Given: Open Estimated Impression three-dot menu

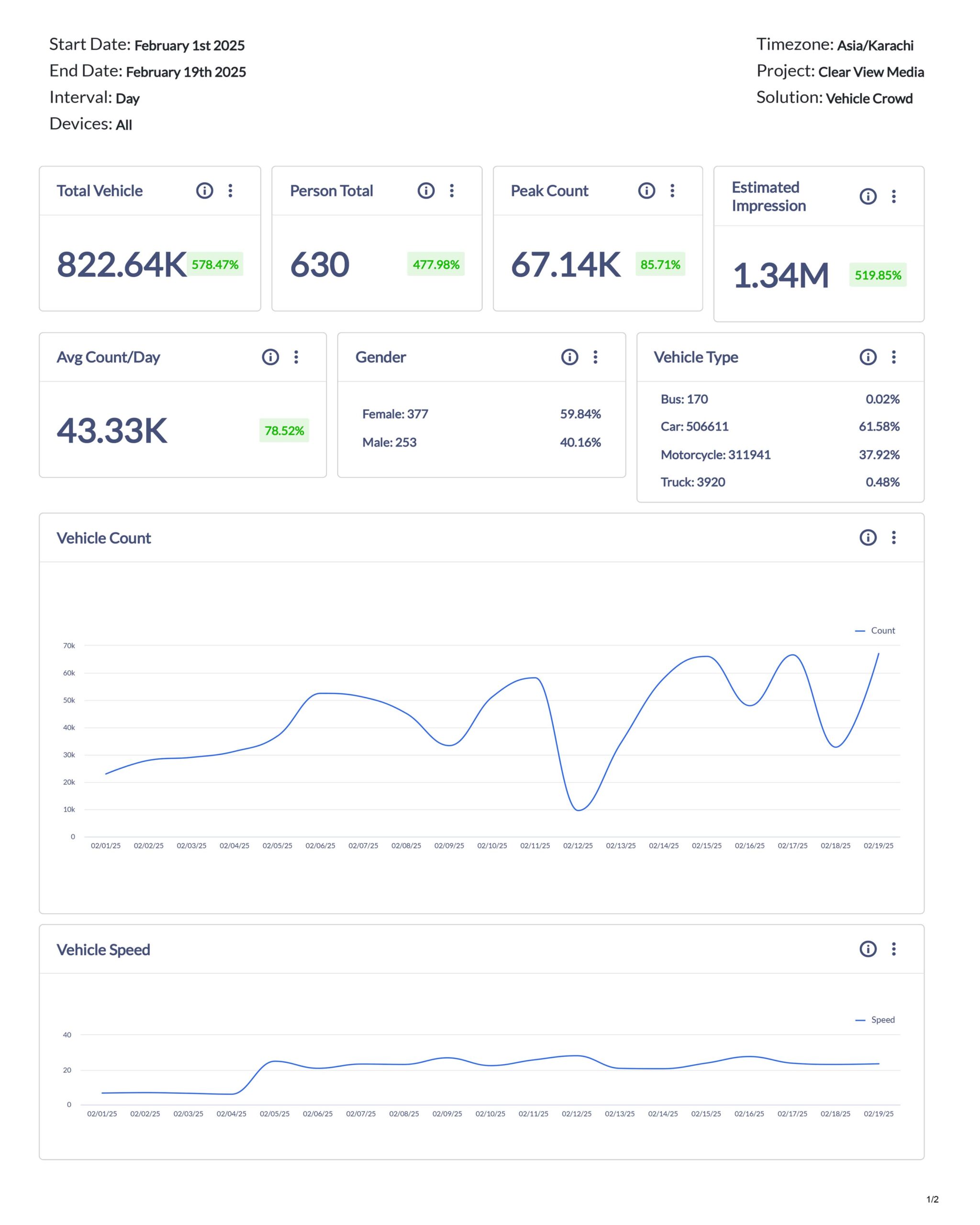Looking at the screenshot, I should (x=894, y=196).
